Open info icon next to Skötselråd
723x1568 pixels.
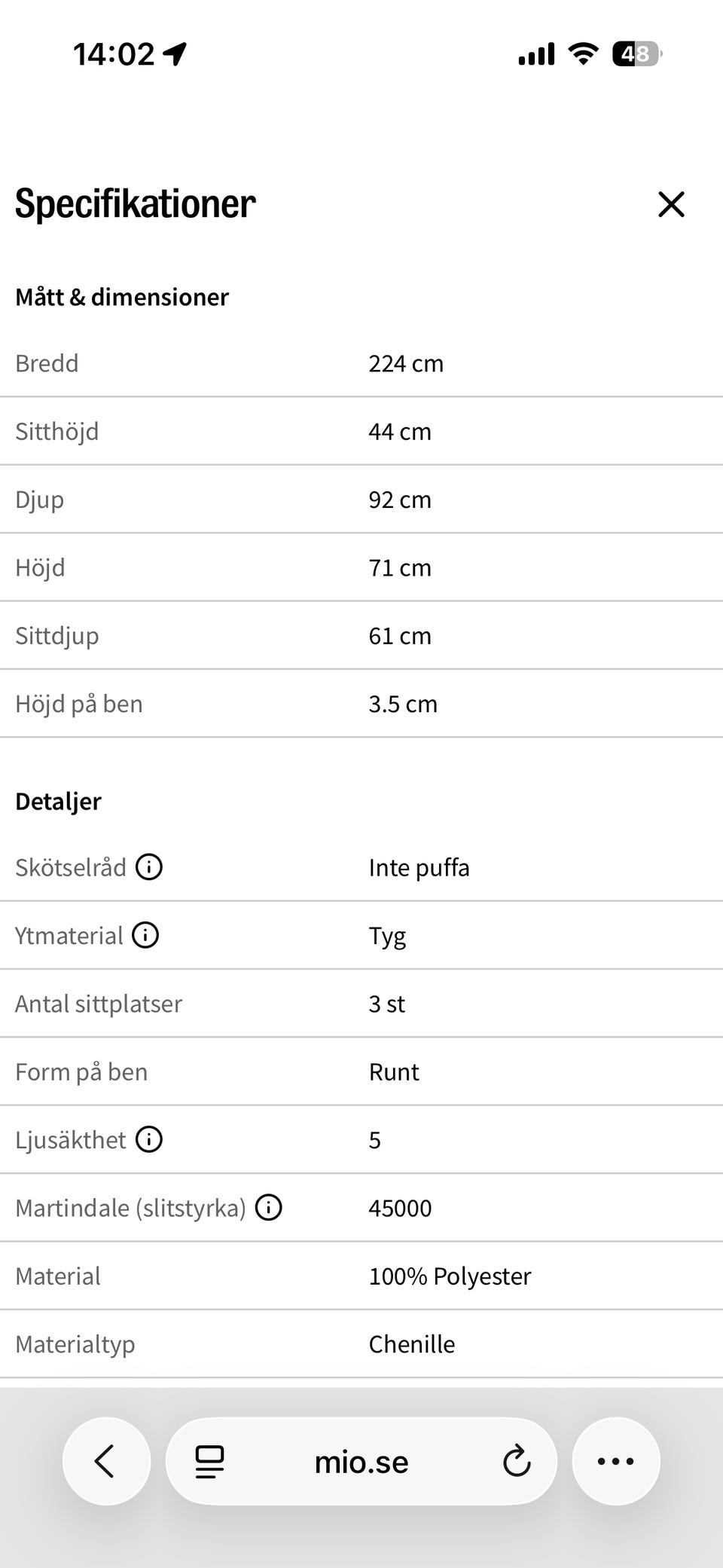(x=149, y=867)
